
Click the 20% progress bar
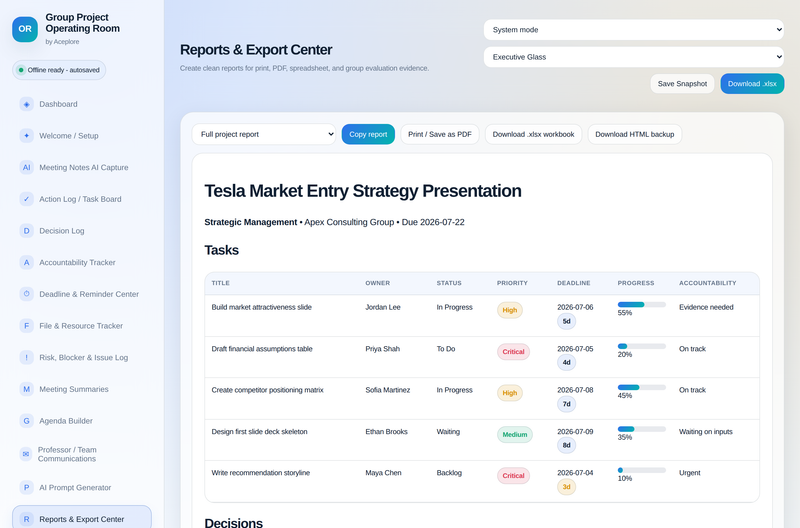click(641, 346)
